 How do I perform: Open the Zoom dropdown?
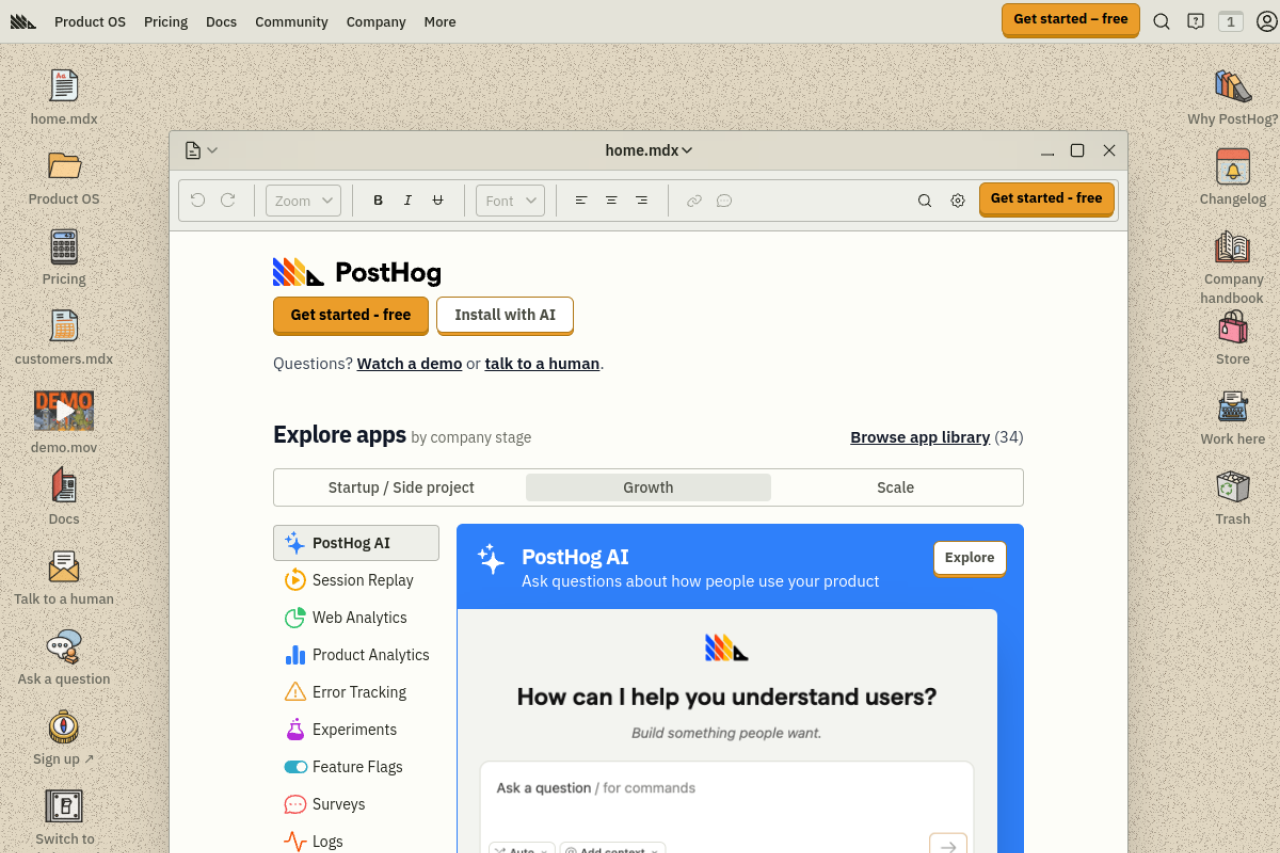click(303, 201)
